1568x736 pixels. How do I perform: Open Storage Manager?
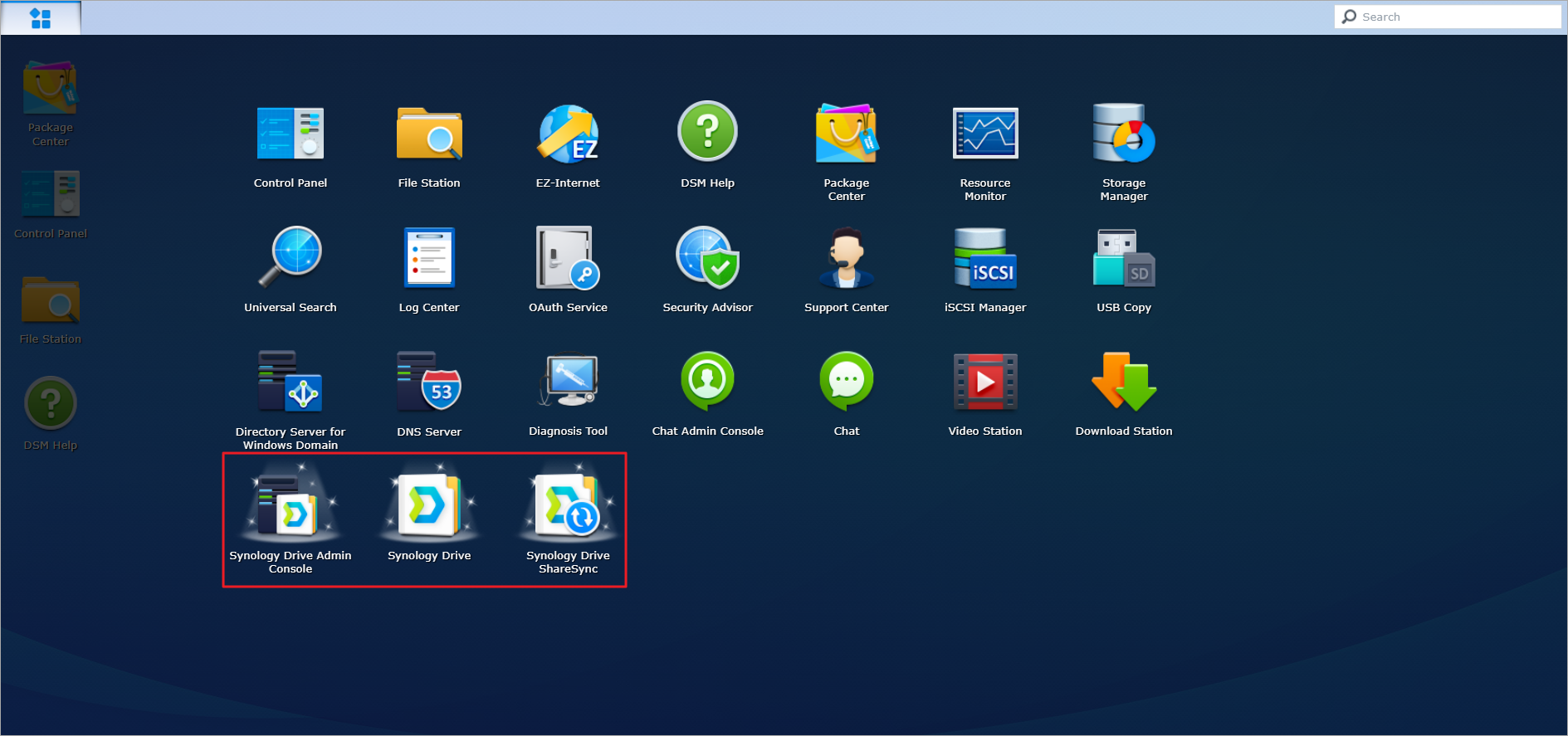1123,135
